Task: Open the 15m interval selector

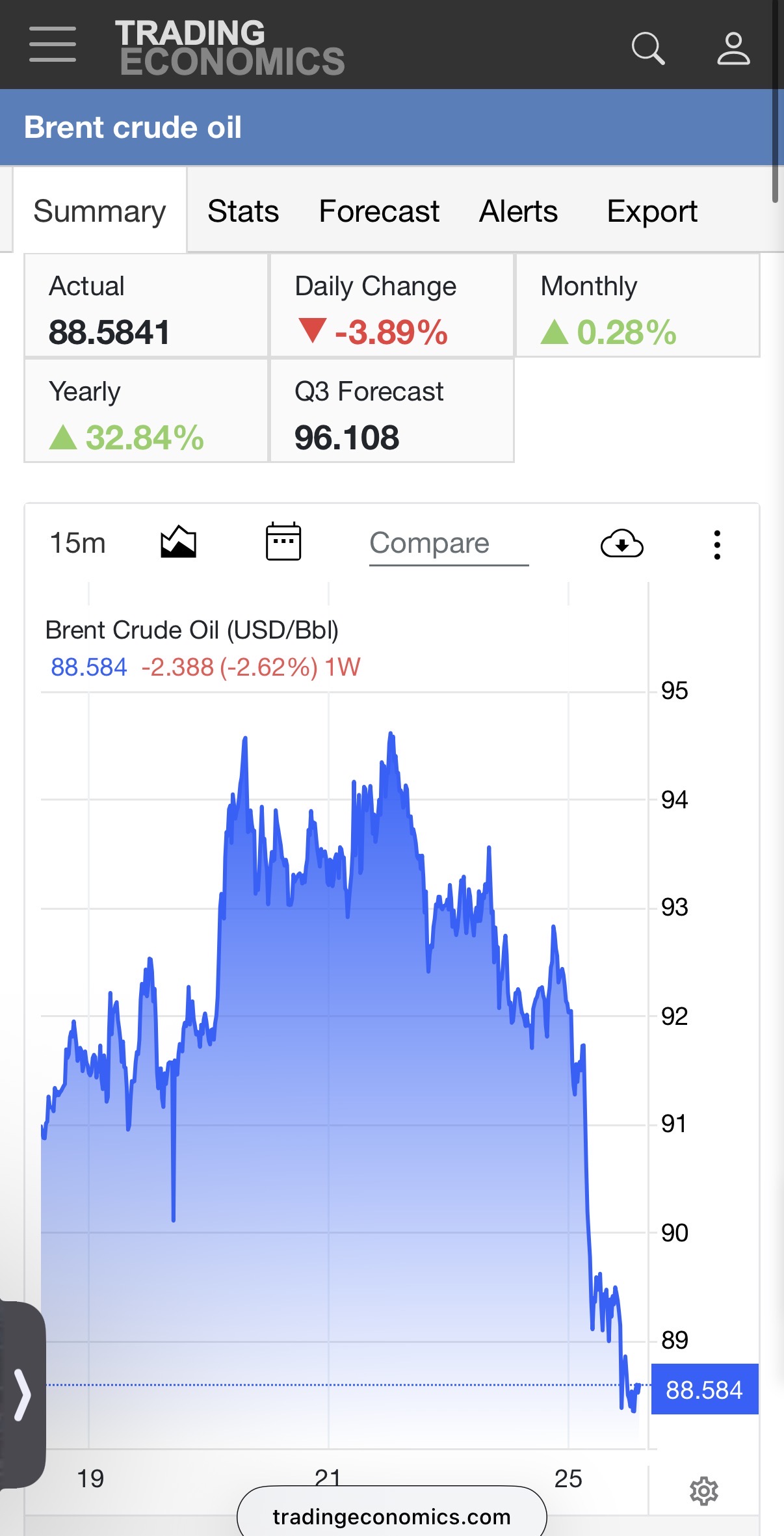Action: [x=77, y=543]
